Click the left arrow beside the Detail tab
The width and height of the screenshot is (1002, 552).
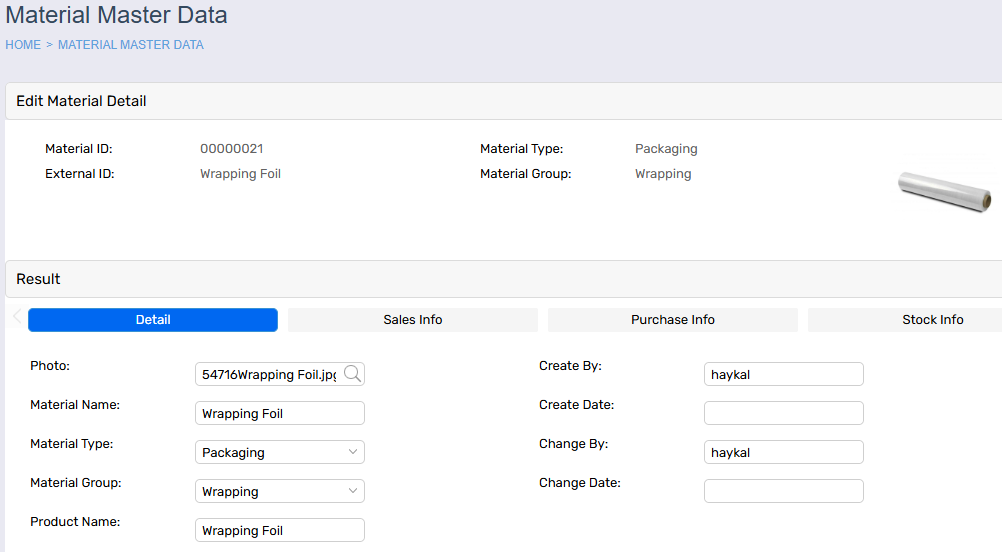tap(17, 316)
